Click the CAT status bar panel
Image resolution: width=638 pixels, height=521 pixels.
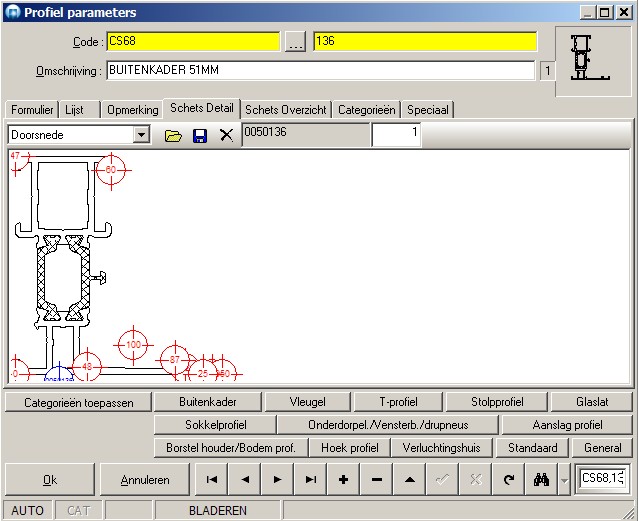click(78, 510)
